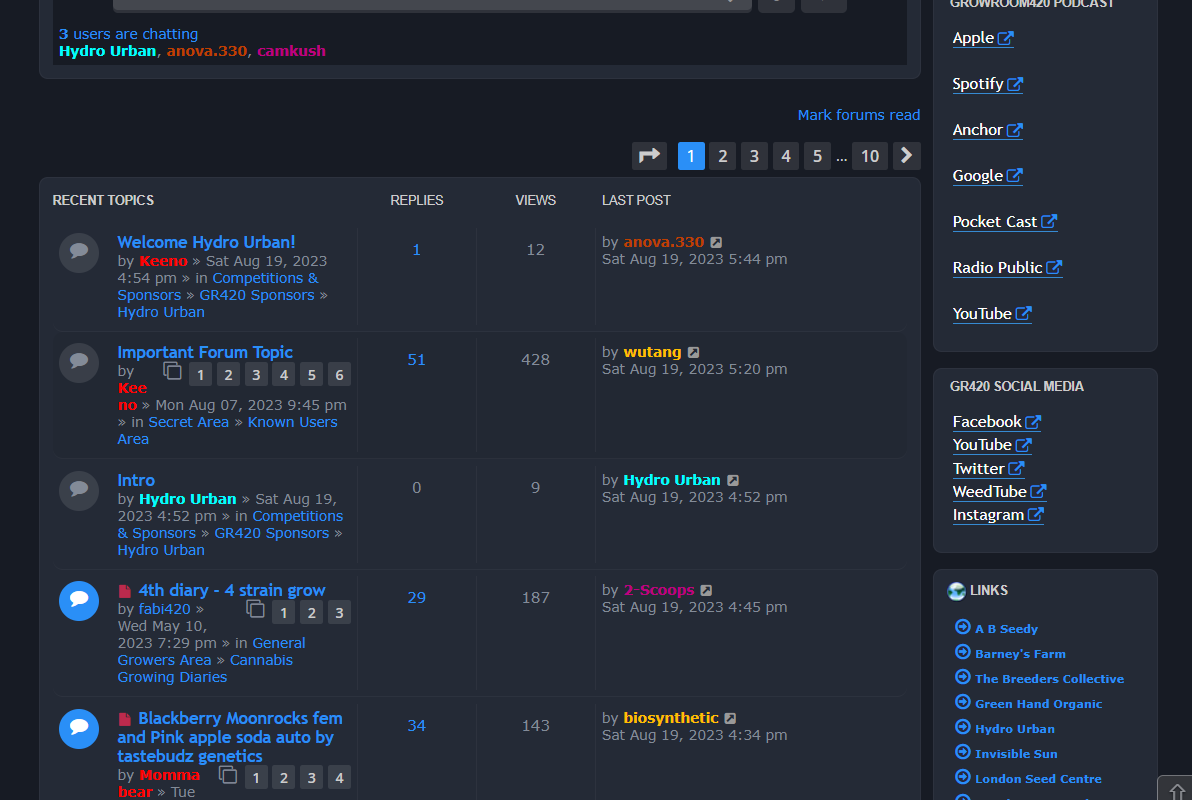Open page 3 of 4th diary topic
Image resolution: width=1192 pixels, height=800 pixels.
pos(339,613)
